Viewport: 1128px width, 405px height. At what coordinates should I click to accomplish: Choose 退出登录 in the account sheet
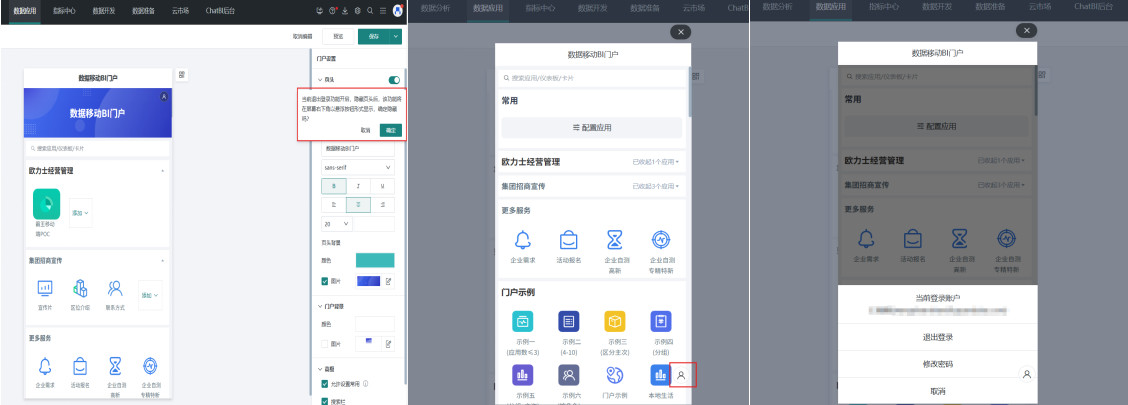click(x=937, y=337)
